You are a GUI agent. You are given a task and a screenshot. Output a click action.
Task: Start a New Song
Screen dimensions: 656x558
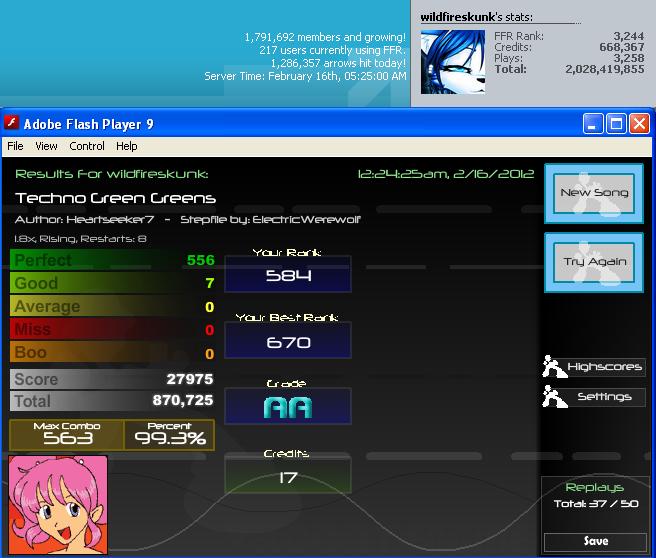[594, 193]
